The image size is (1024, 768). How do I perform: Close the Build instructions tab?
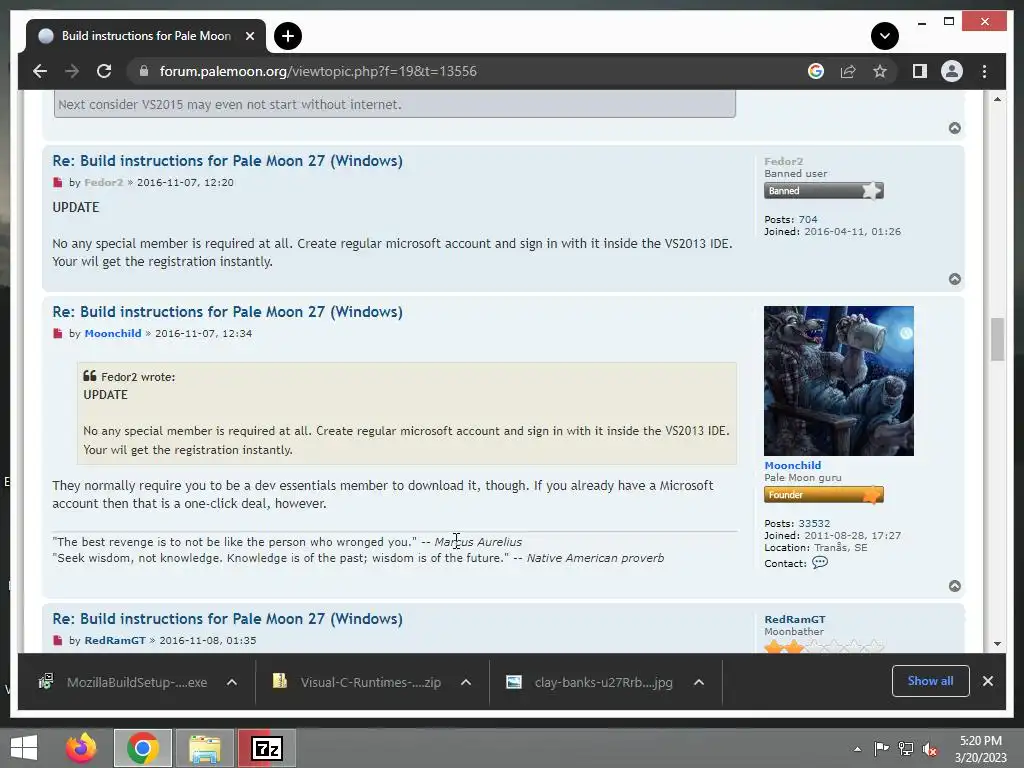point(249,36)
